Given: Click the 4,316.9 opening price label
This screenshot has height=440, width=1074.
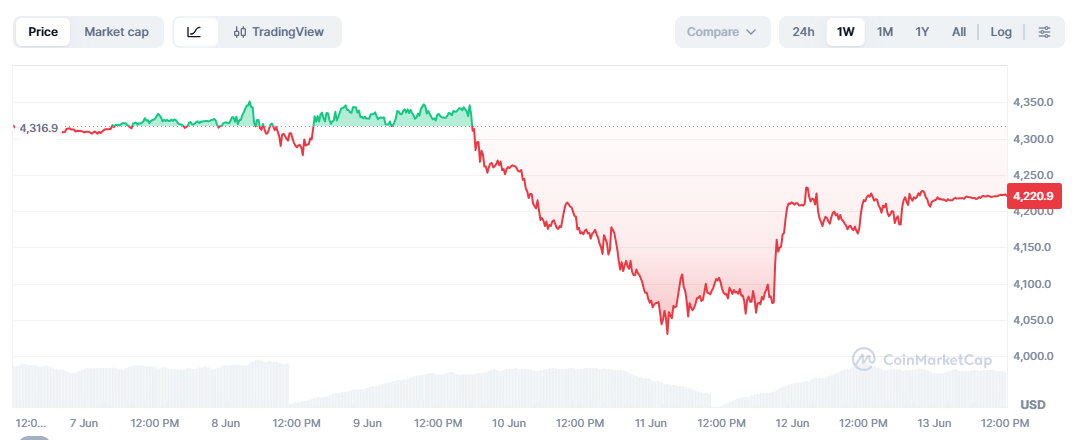Looking at the screenshot, I should (39, 128).
